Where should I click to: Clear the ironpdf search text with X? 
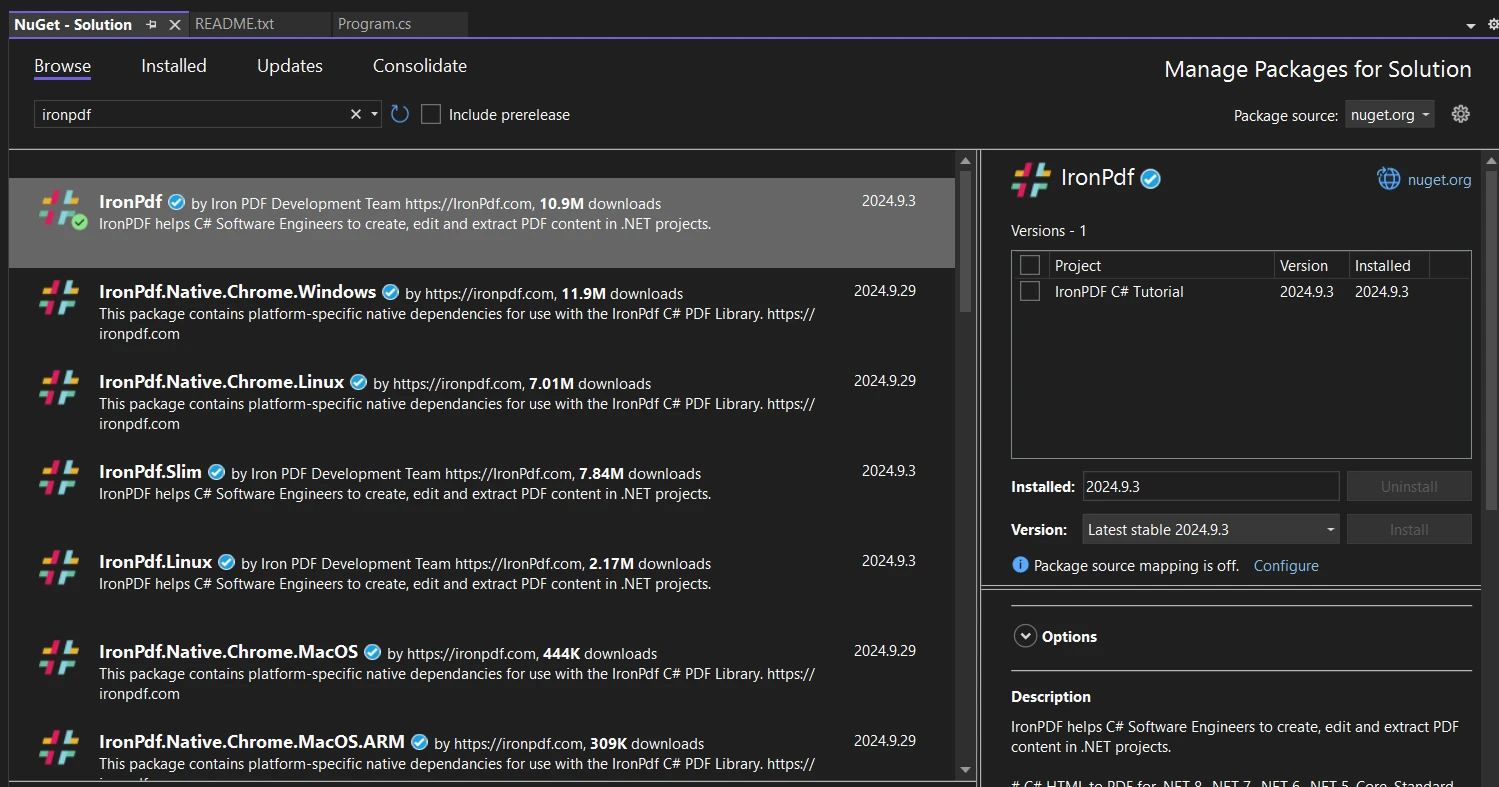click(x=356, y=114)
